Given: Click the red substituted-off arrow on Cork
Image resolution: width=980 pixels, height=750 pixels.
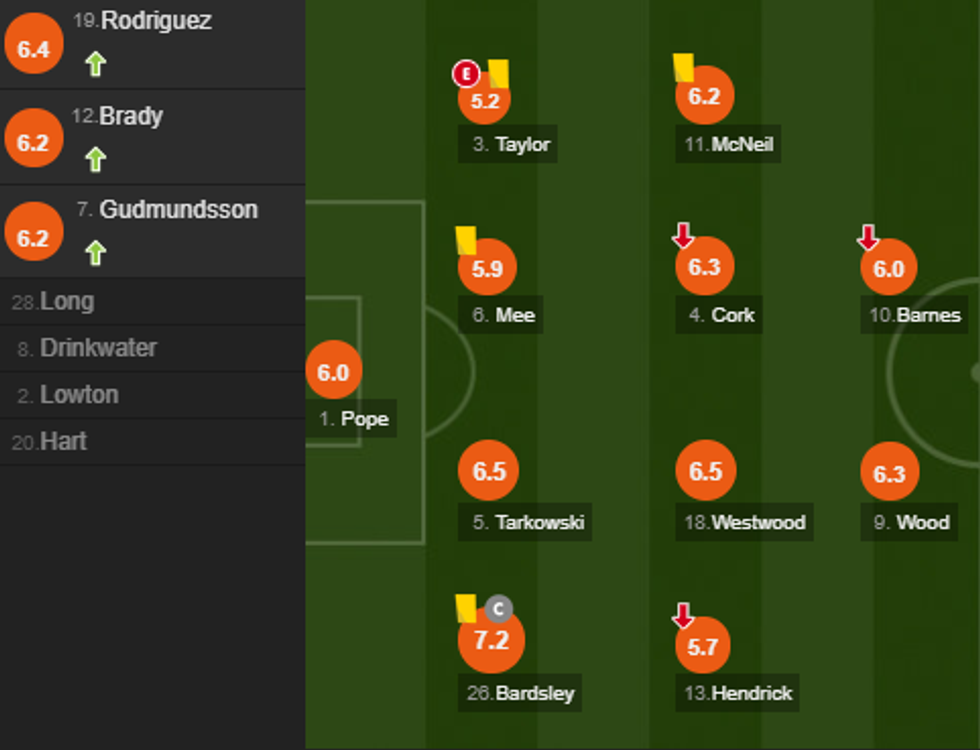Looking at the screenshot, I should [683, 236].
